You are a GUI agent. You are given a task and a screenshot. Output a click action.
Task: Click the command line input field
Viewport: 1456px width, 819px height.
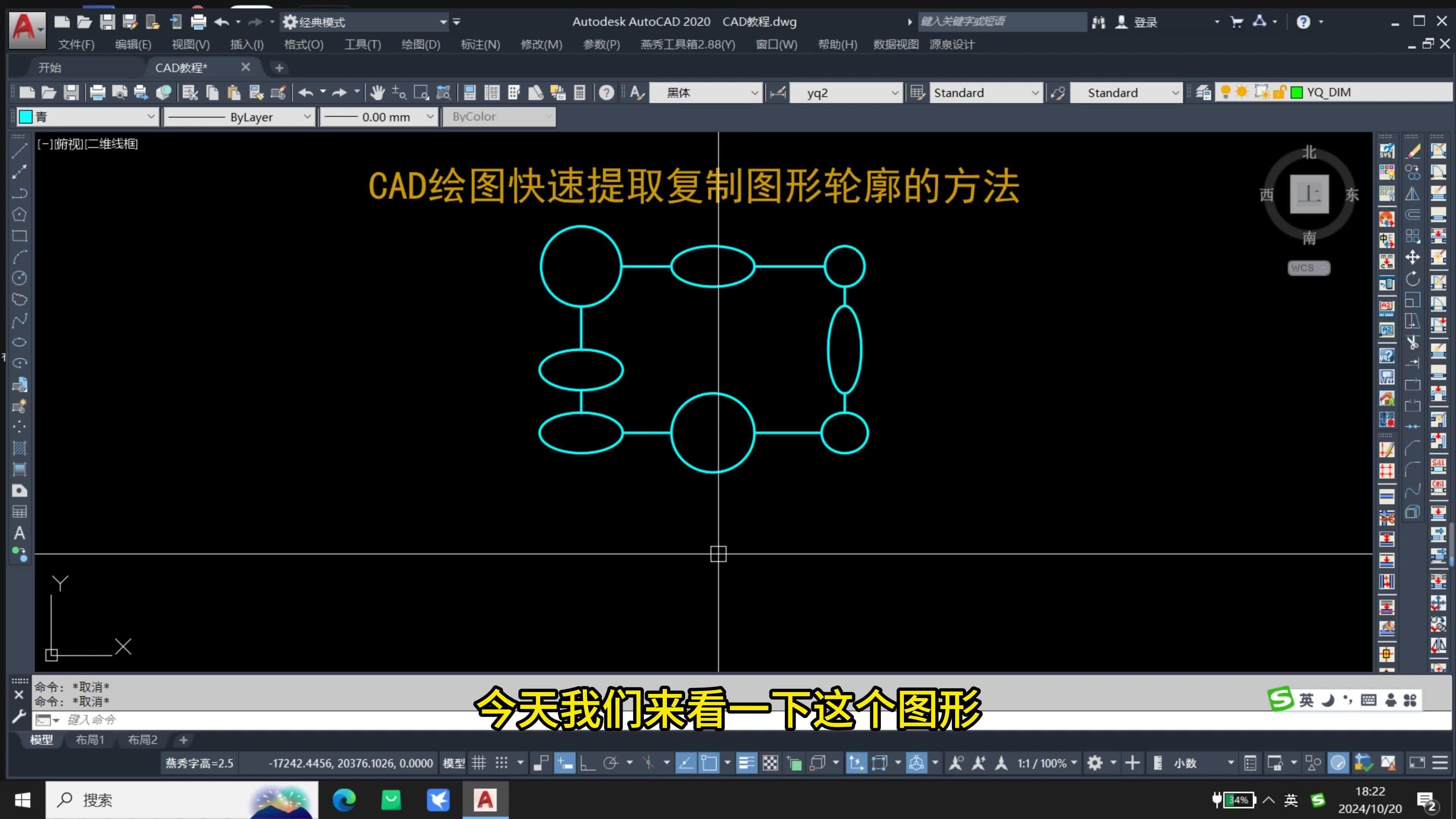(x=169, y=720)
